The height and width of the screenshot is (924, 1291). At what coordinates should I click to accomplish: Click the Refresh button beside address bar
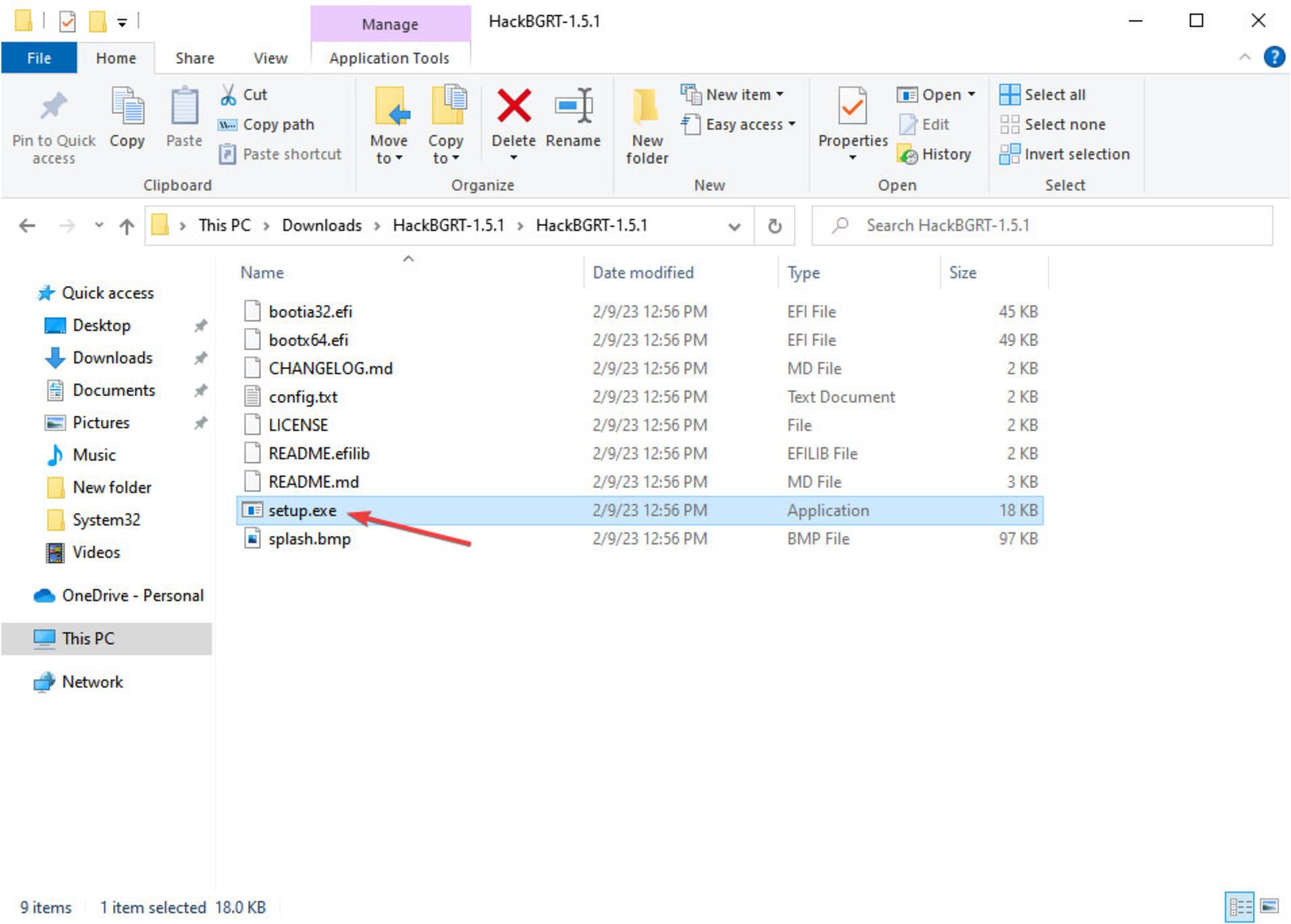pos(775,226)
